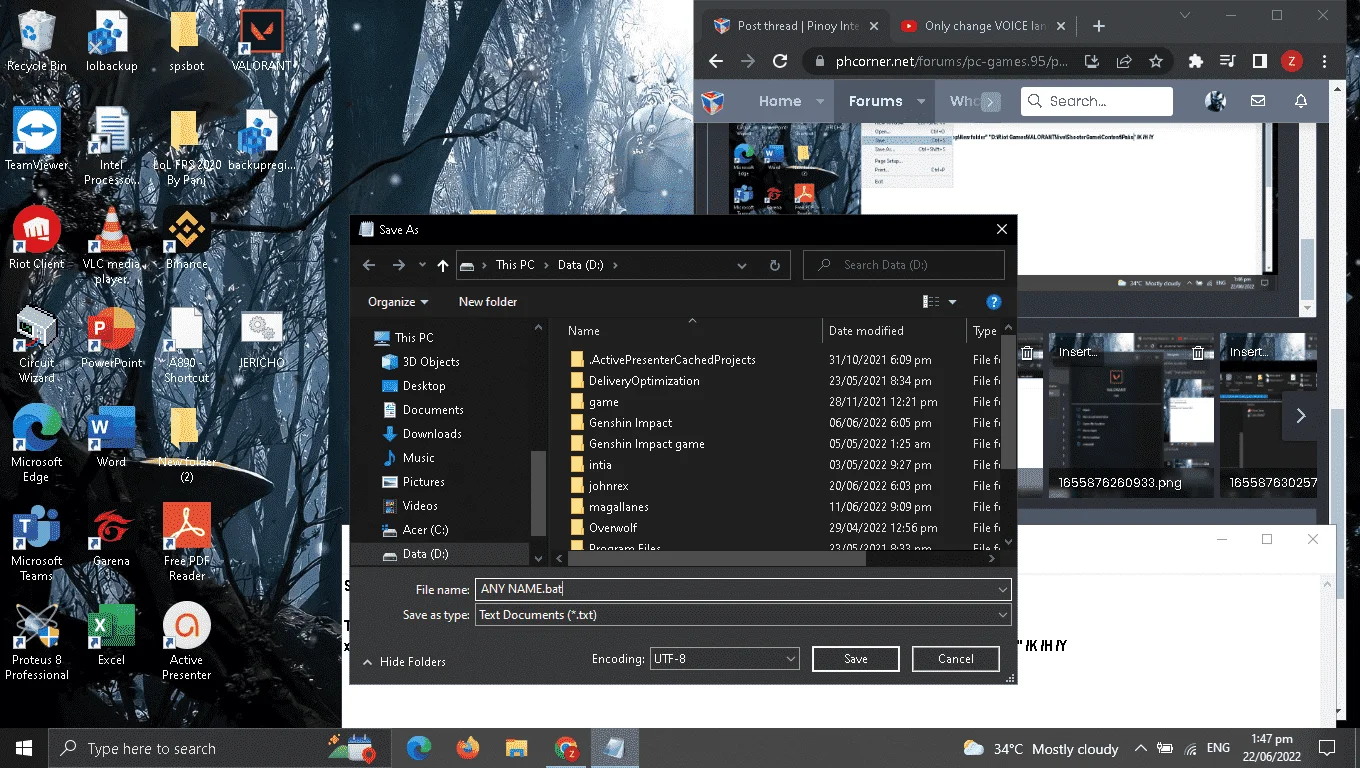
Task: Show next attachment thumbnails arrow
Action: pyautogui.click(x=1300, y=415)
